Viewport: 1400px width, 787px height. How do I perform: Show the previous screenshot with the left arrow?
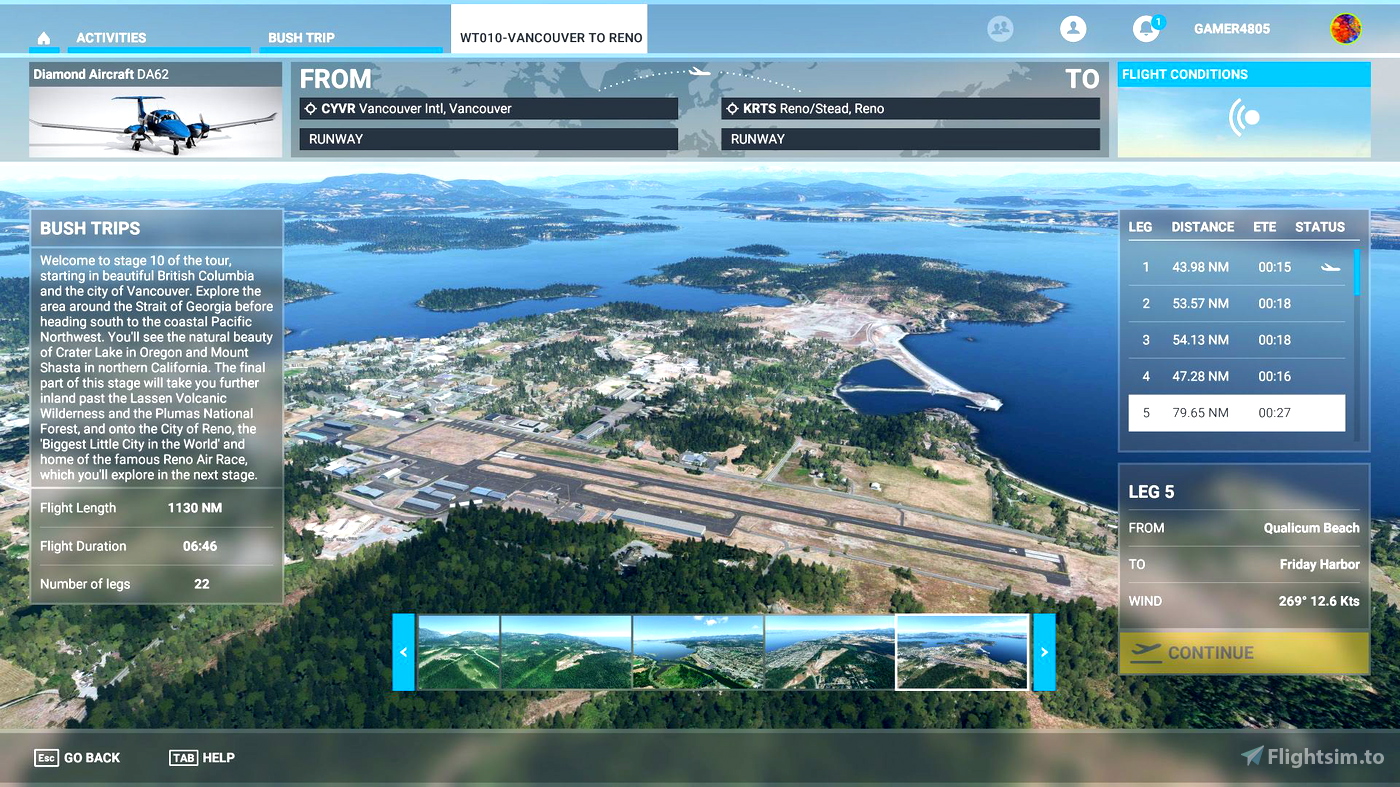point(403,652)
